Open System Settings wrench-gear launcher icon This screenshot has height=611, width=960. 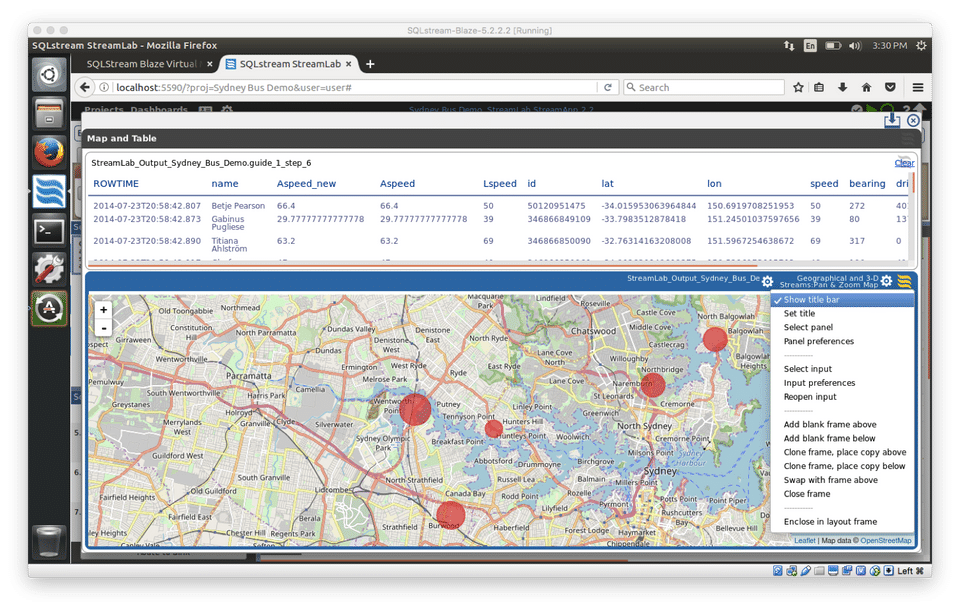[x=49, y=269]
